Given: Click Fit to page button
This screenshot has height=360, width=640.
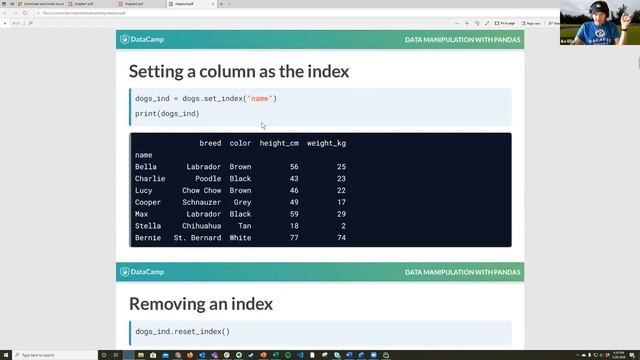Looking at the screenshot, I should click(x=505, y=23).
